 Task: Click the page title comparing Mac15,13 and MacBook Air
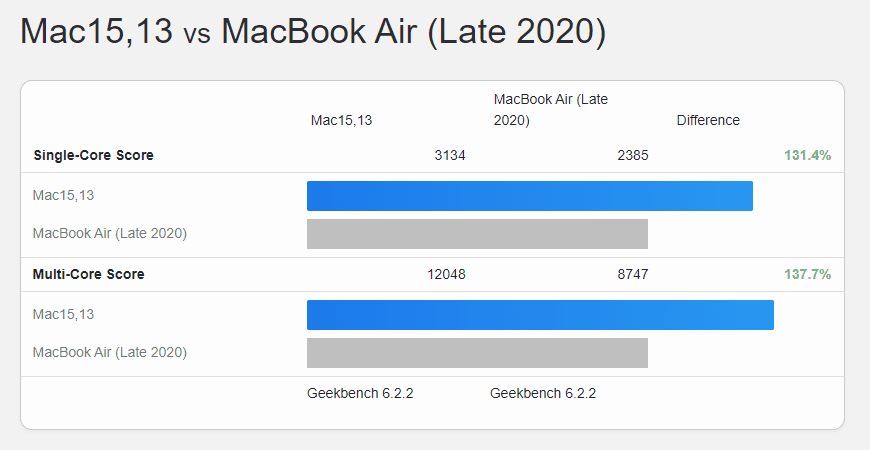[313, 32]
